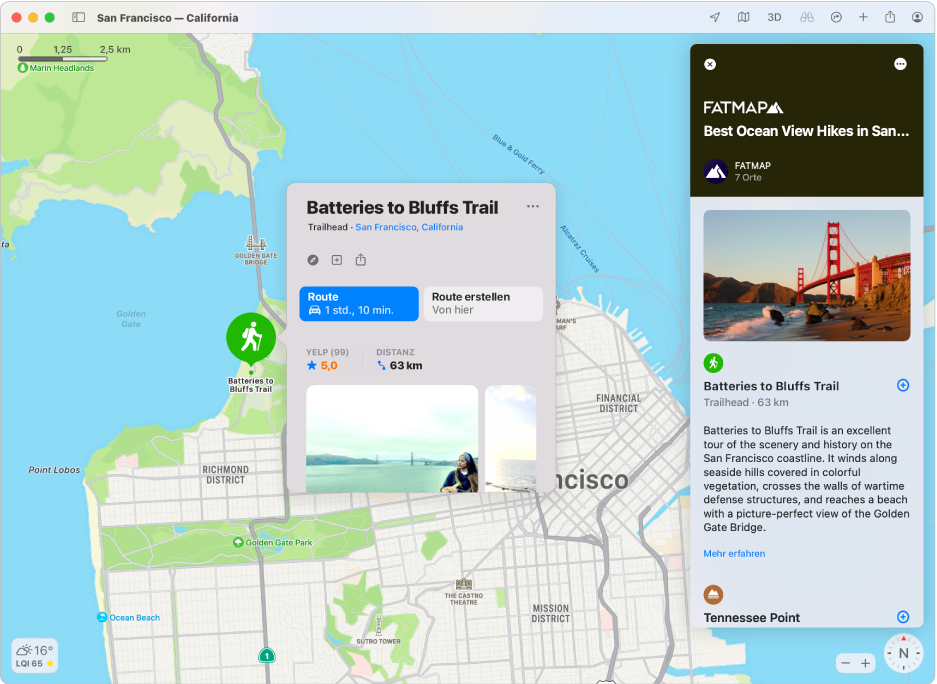Screen dimensions: 937x684
Task: Switch to 3D map view
Action: (774, 16)
